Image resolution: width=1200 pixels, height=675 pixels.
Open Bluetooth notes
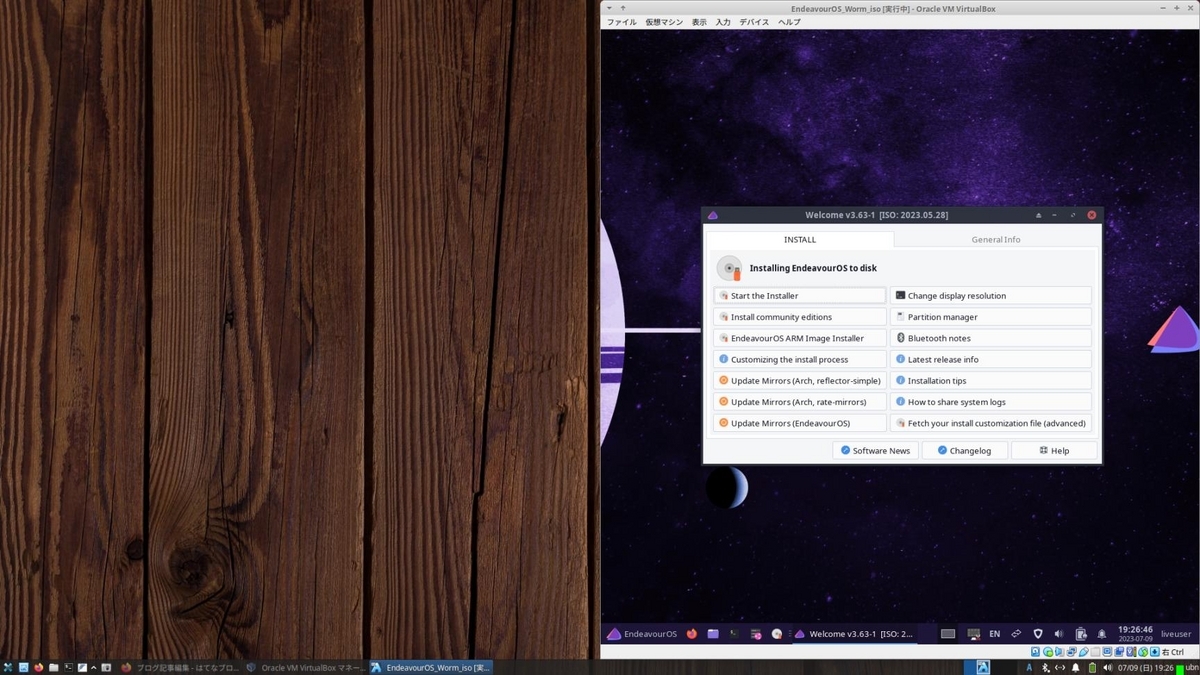tap(991, 338)
